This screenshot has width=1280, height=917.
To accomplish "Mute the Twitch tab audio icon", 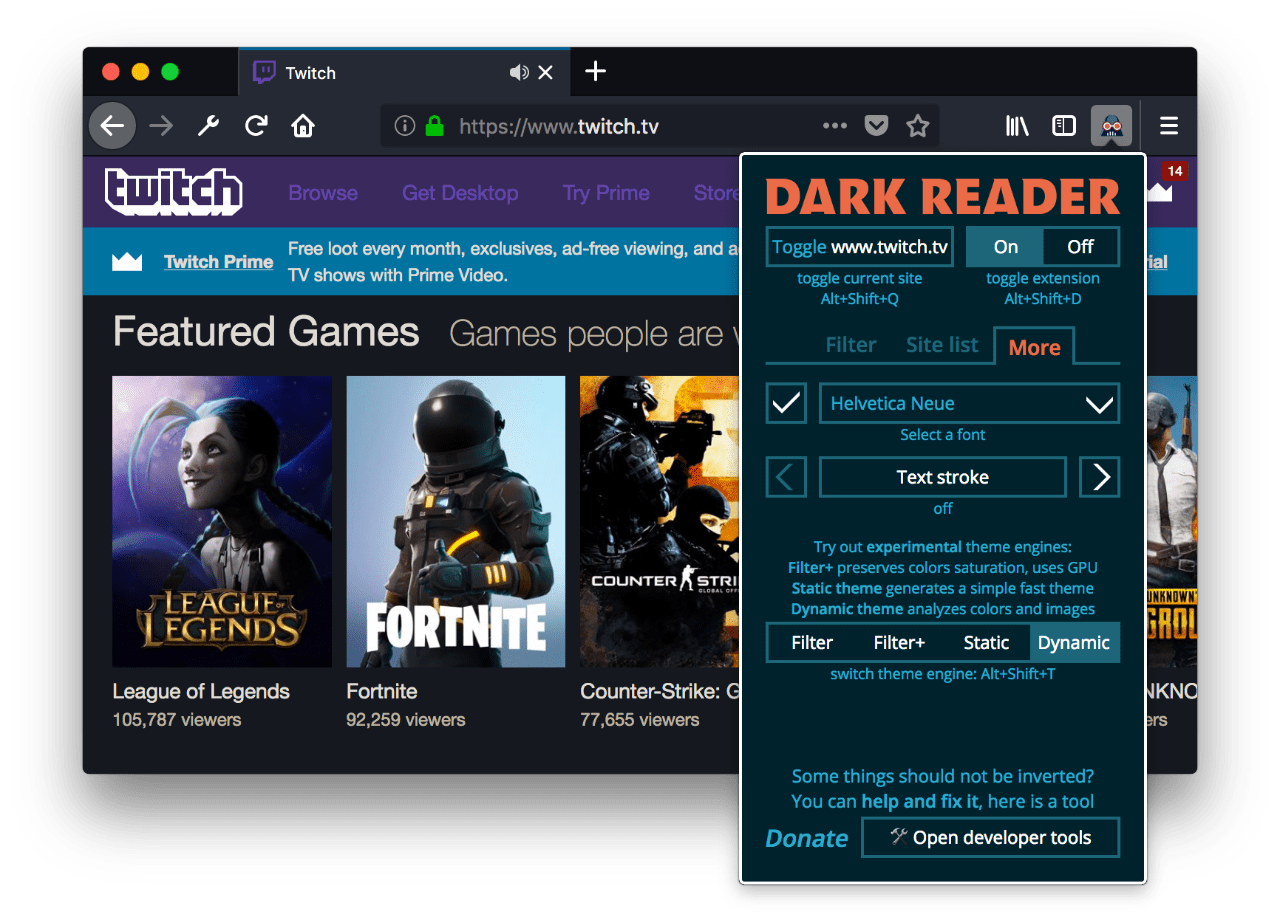I will click(518, 72).
